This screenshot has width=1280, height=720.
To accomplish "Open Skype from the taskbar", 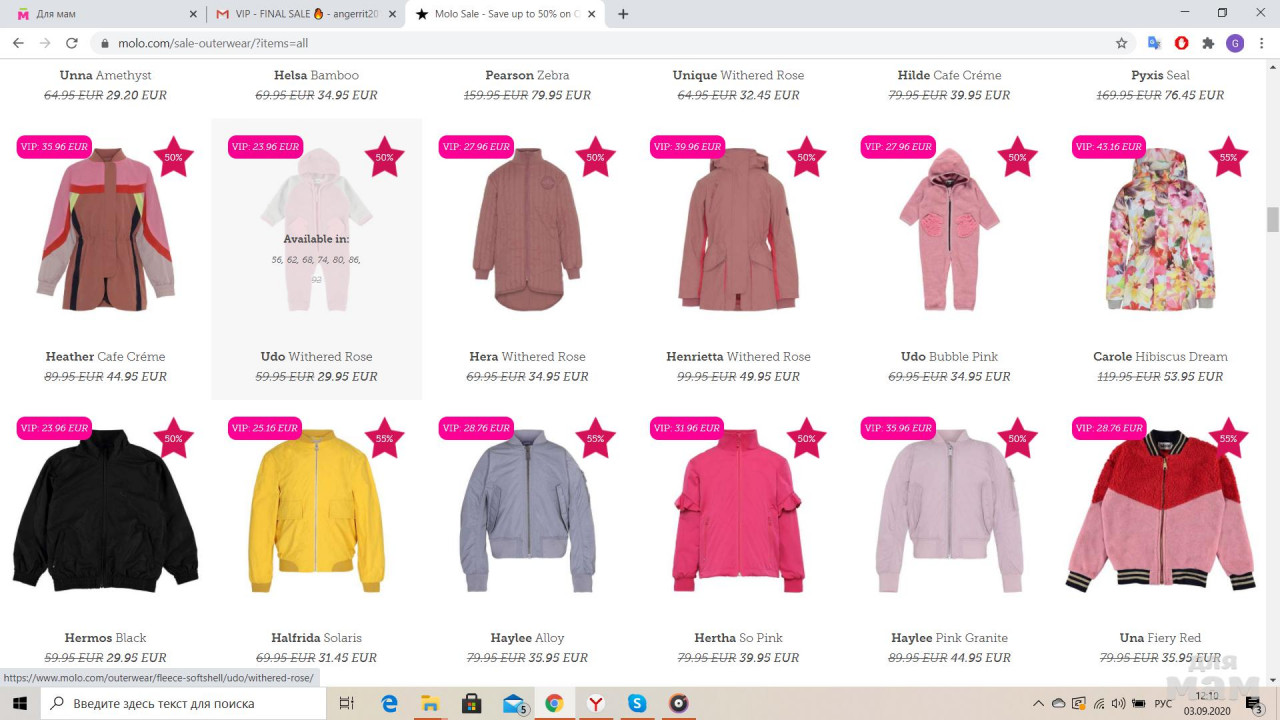I will (x=637, y=703).
